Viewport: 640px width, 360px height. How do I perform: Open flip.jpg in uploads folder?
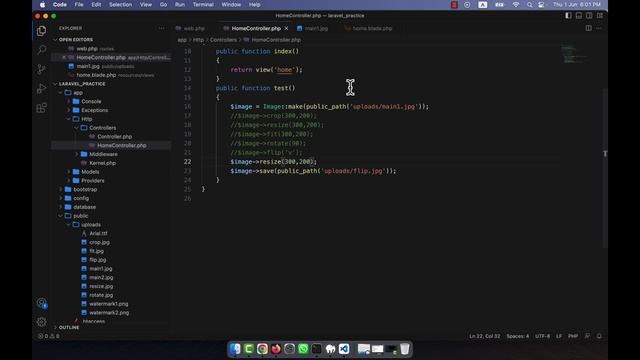98,260
